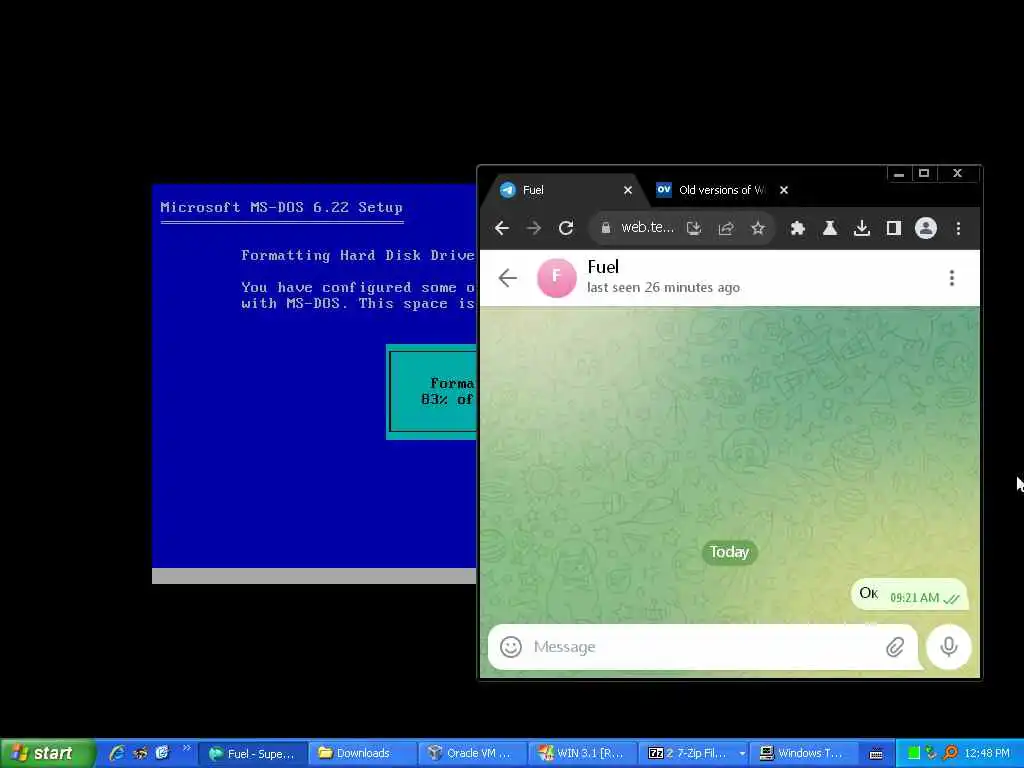Launch Internet Explorer from Quick Launch
Image resolution: width=1024 pixels, height=768 pixels.
pos(117,753)
